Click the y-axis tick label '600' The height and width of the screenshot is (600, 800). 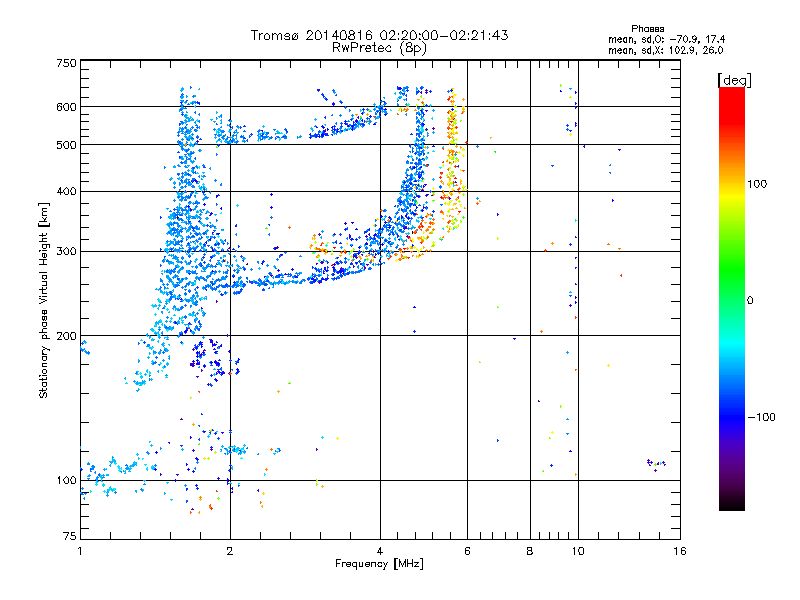[66, 107]
